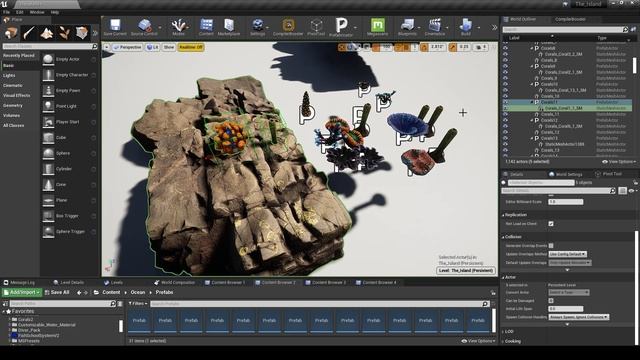
Task: Click the Search Classes input field
Action: [50, 47]
